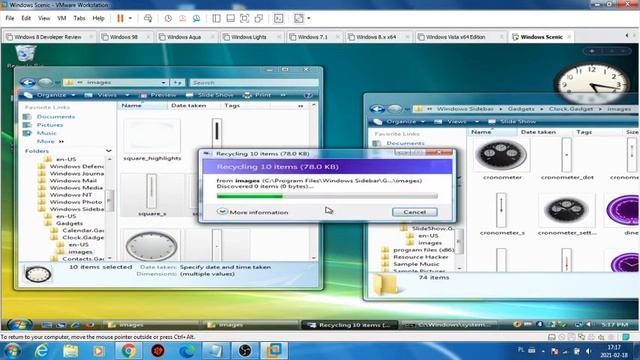Click Slide Show in right images window
This screenshot has width=640, height=360.
click(x=513, y=122)
